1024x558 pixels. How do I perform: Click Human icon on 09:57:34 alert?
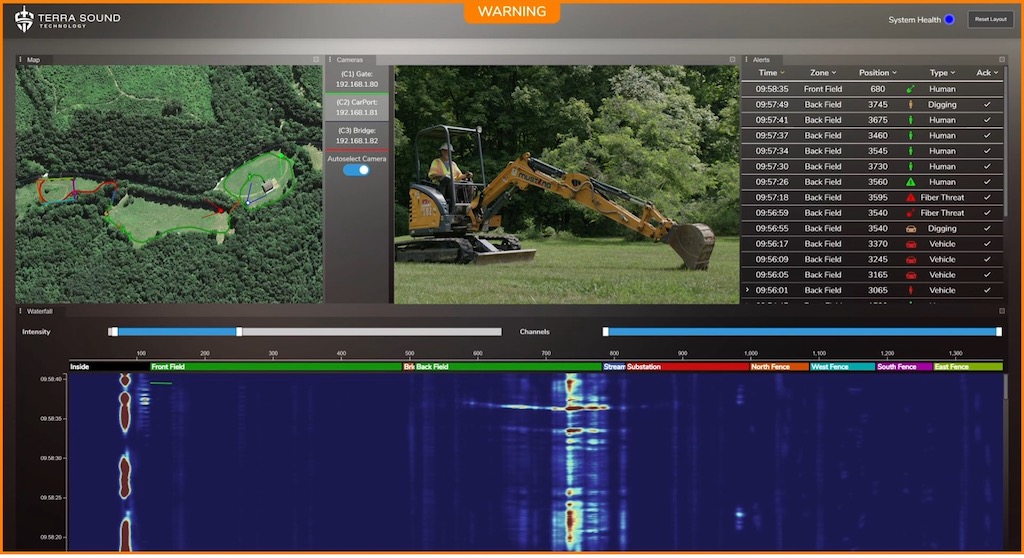point(910,151)
